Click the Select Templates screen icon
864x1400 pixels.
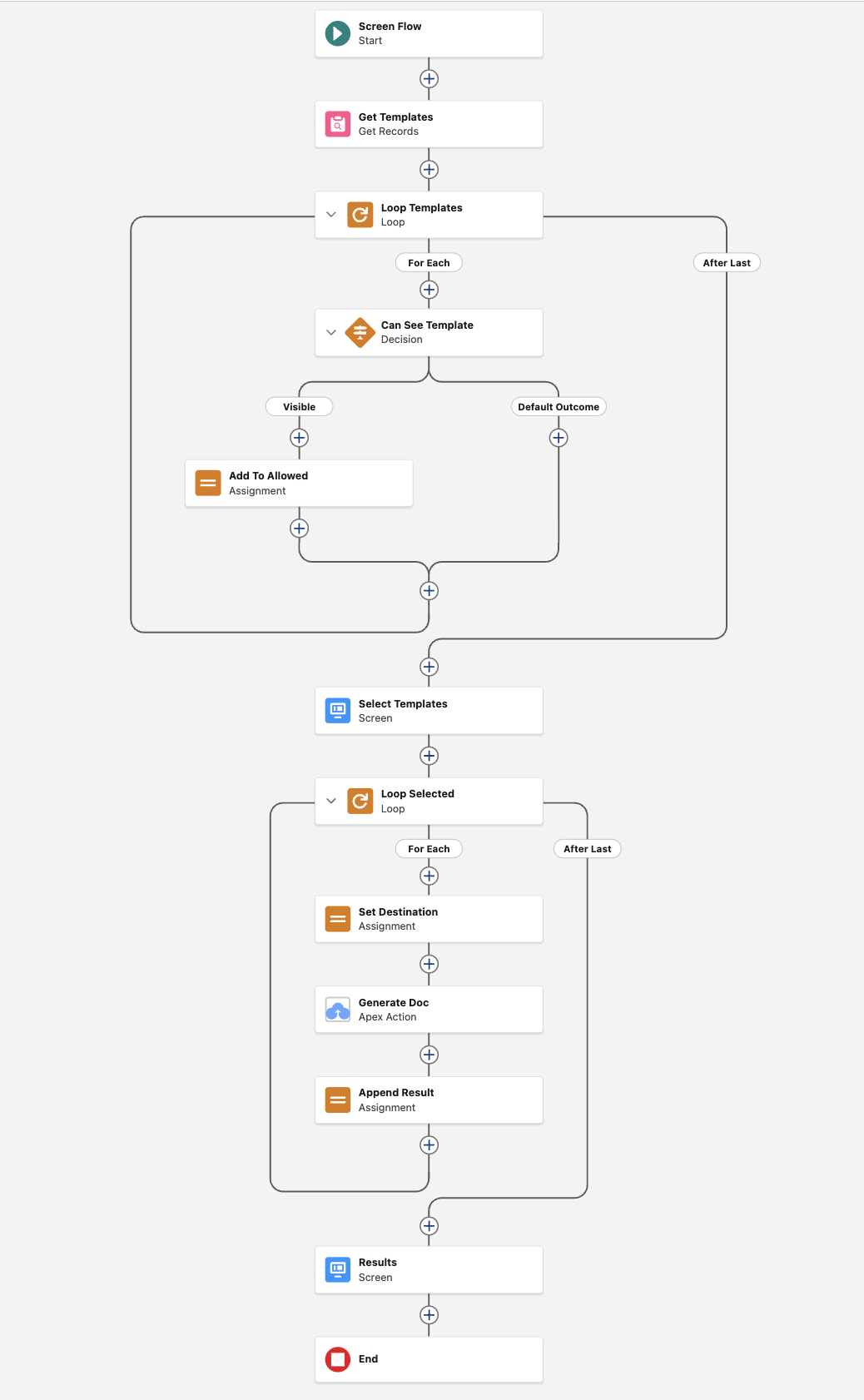337,711
